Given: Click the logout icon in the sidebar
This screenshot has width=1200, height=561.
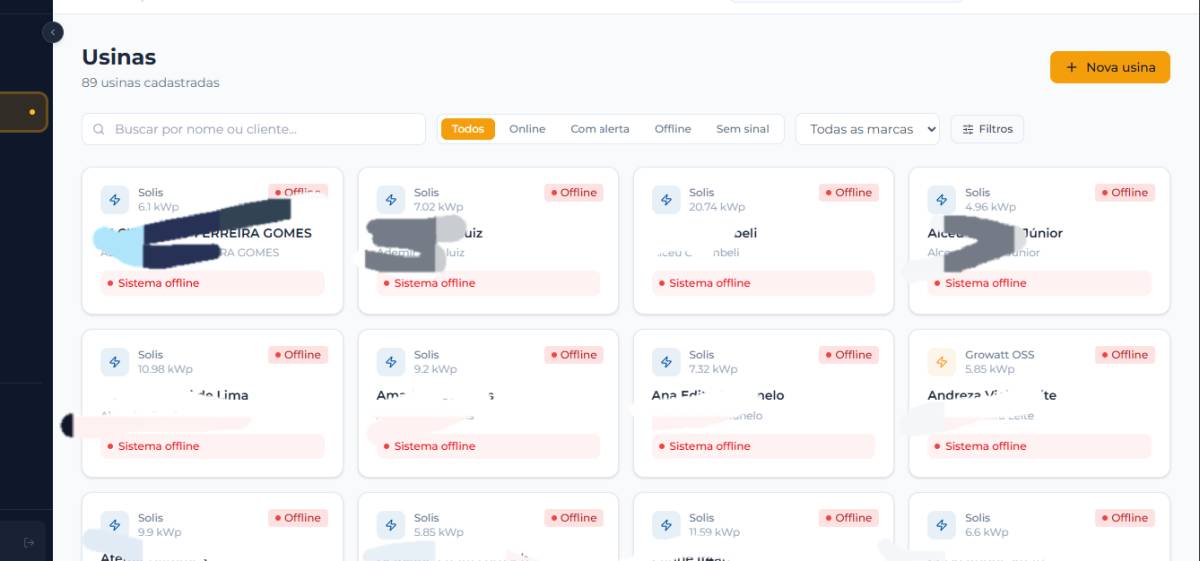Looking at the screenshot, I should click(29, 542).
